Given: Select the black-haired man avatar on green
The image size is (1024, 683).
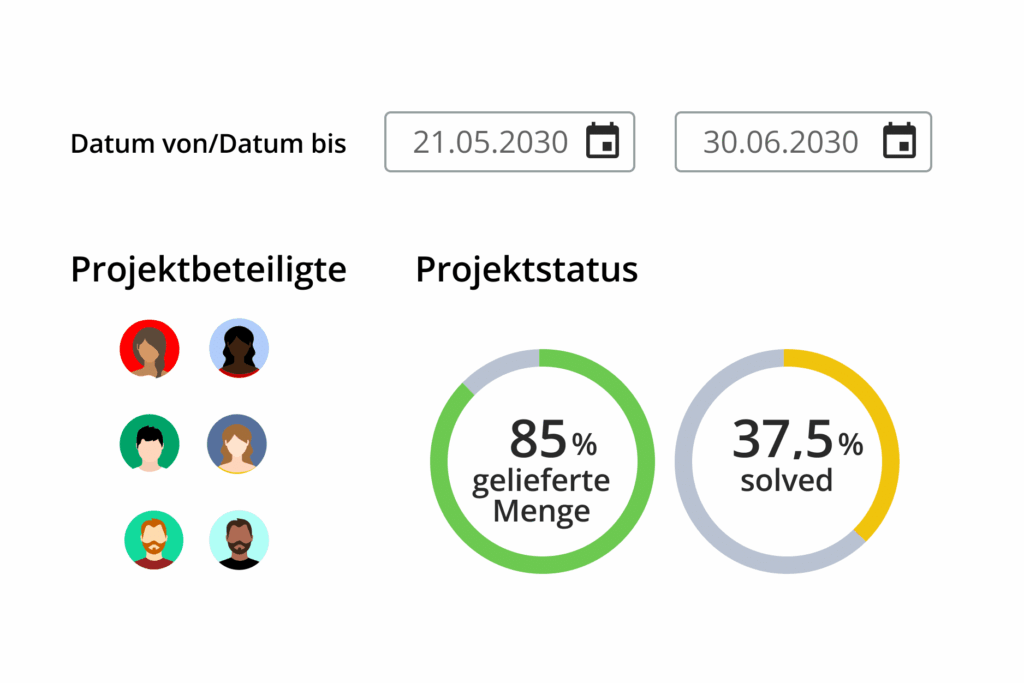Looking at the screenshot, I should click(x=149, y=443).
